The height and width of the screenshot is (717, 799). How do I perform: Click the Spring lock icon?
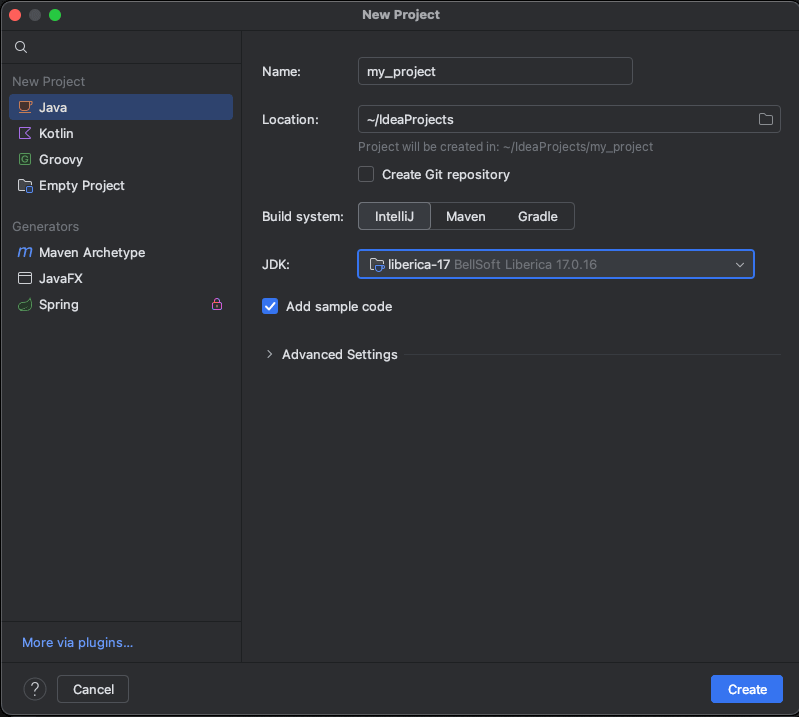tap(217, 304)
